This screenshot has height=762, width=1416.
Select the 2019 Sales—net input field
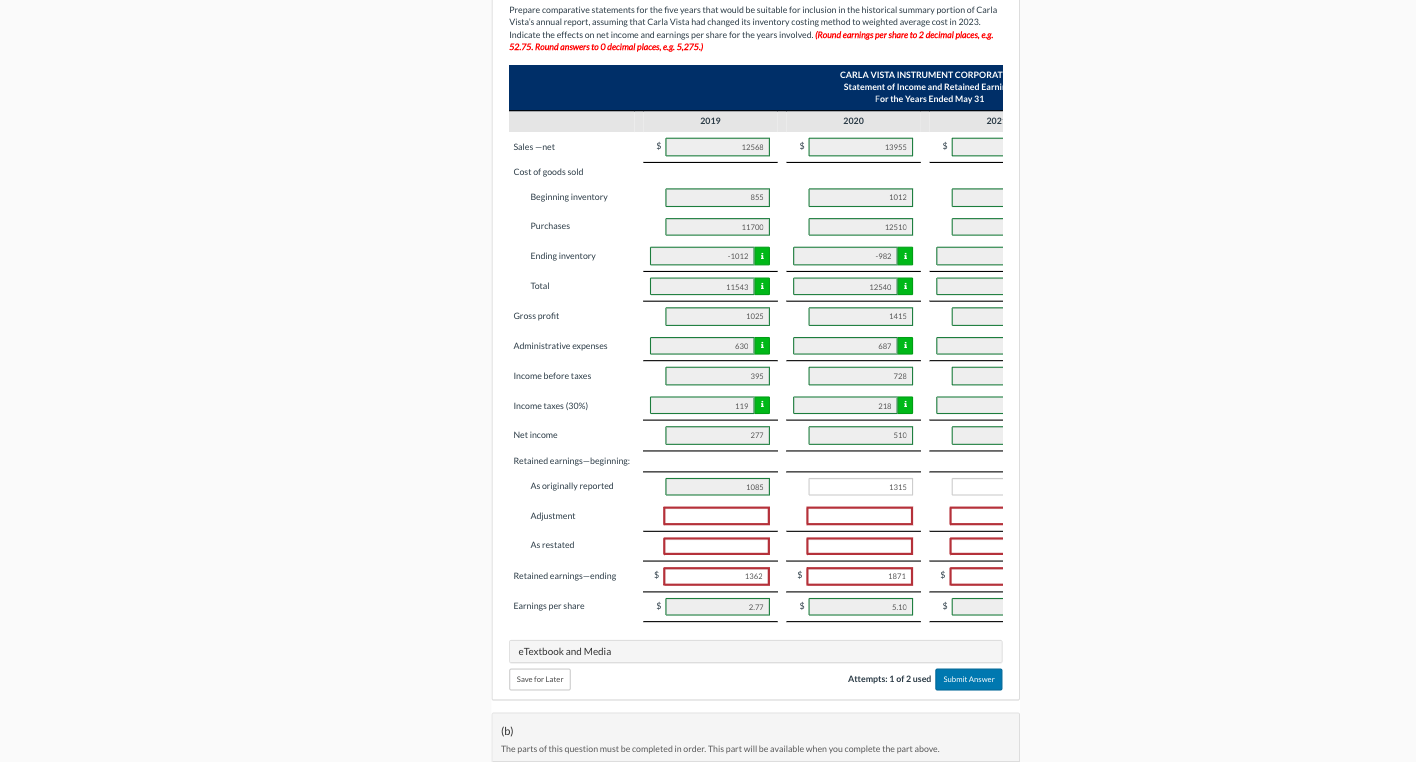click(x=717, y=147)
